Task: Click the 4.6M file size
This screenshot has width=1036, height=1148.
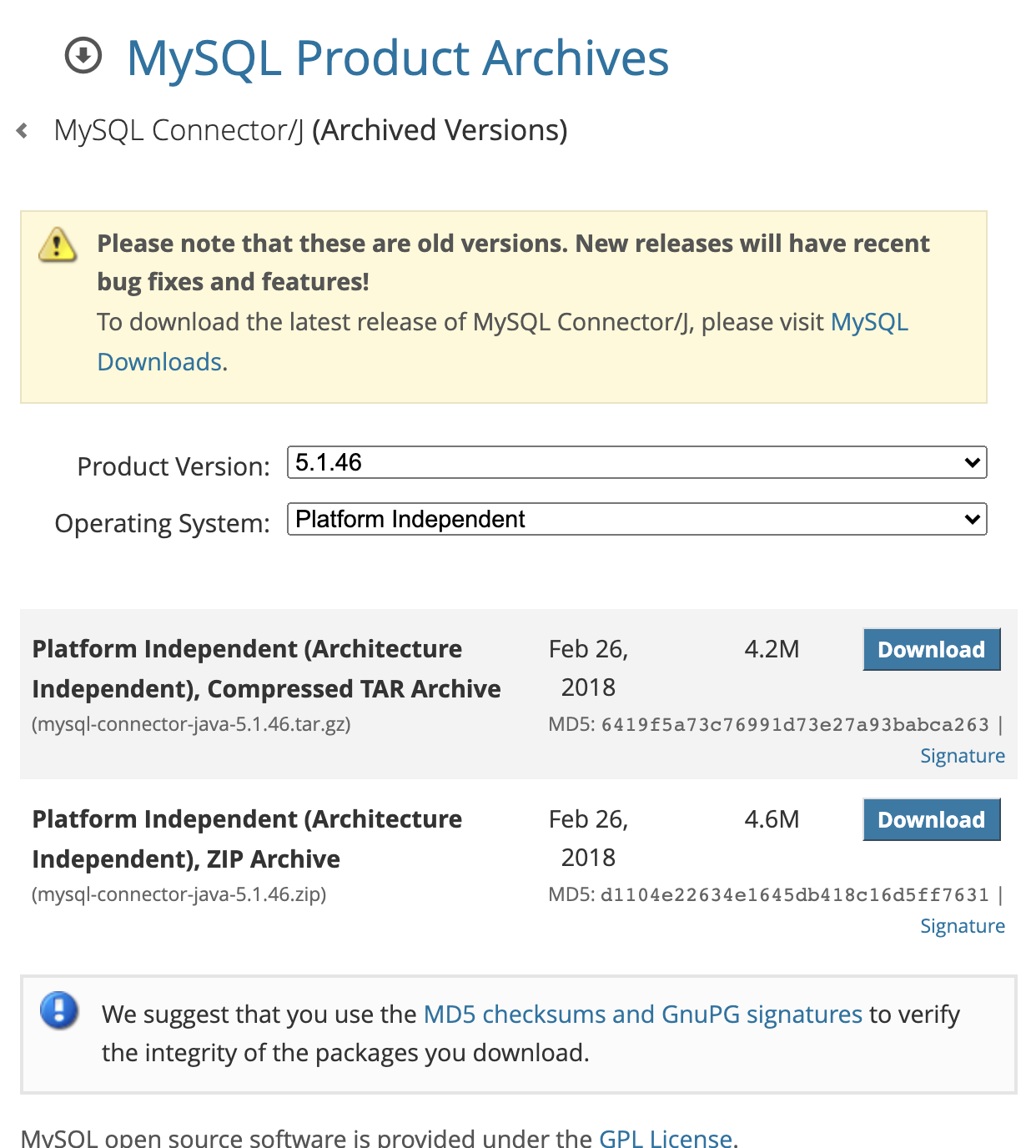Action: pyautogui.click(x=772, y=819)
